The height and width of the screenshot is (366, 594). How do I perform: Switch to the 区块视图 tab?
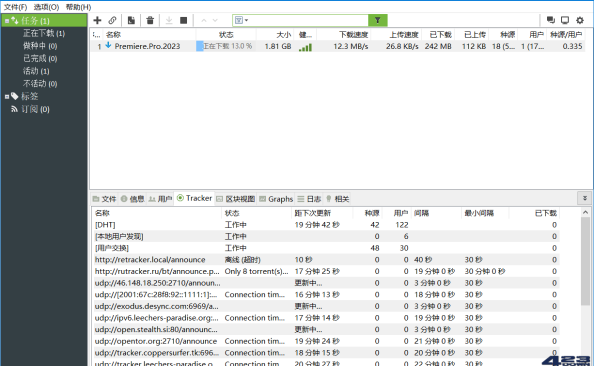pyautogui.click(x=236, y=199)
